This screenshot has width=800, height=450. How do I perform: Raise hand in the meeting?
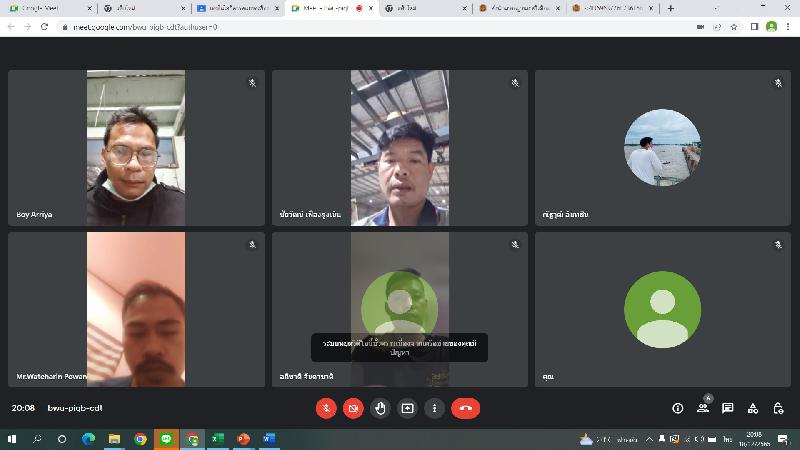pyautogui.click(x=380, y=408)
